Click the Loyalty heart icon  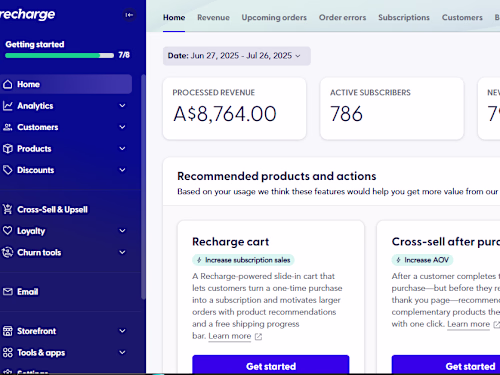click(8, 231)
